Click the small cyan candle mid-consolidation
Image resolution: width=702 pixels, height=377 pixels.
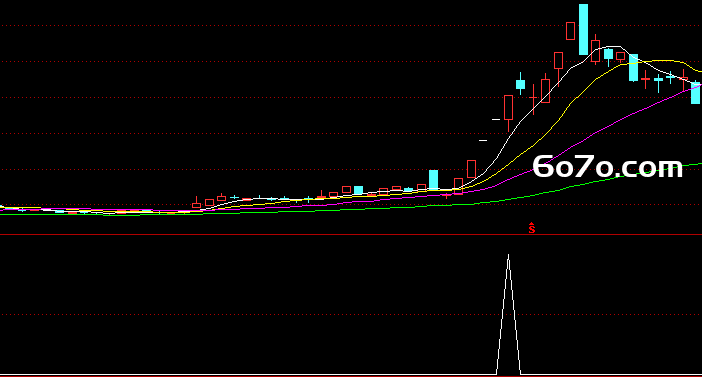(358, 190)
